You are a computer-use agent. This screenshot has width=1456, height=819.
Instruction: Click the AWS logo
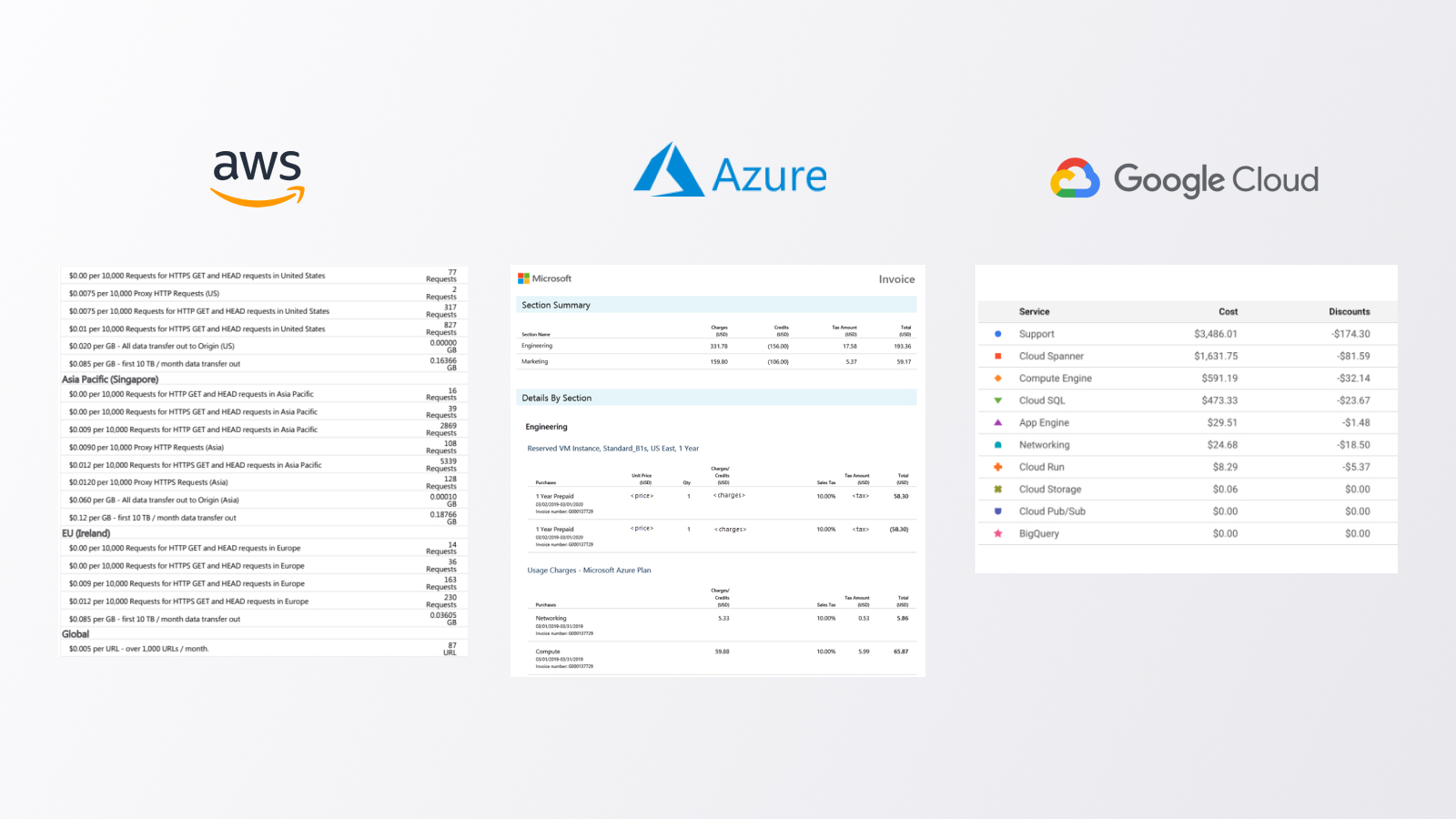pos(258,178)
